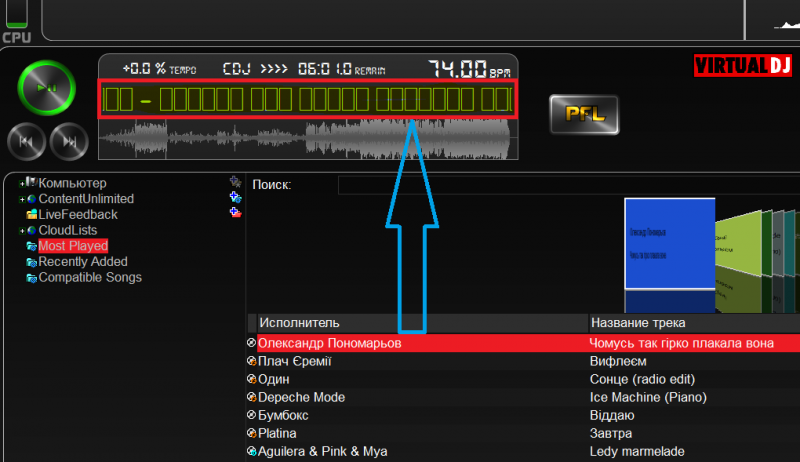Sort by the Название трека column header
800x462 pixels.
point(690,323)
